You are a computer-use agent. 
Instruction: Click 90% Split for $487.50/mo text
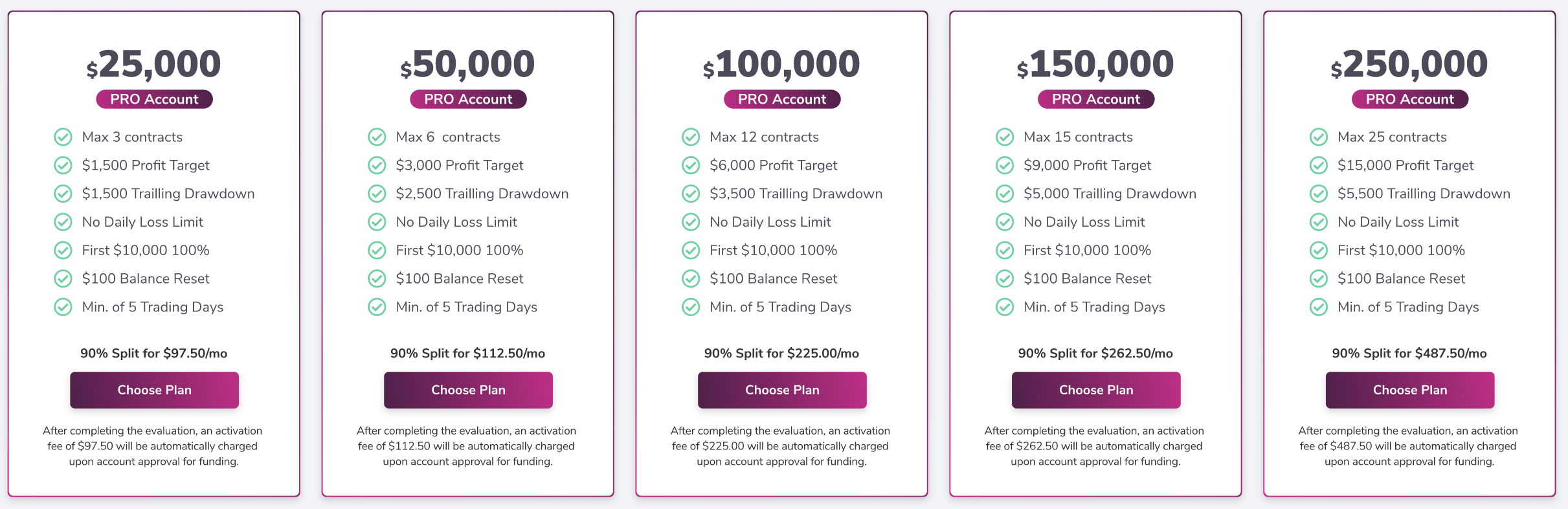(x=1409, y=354)
